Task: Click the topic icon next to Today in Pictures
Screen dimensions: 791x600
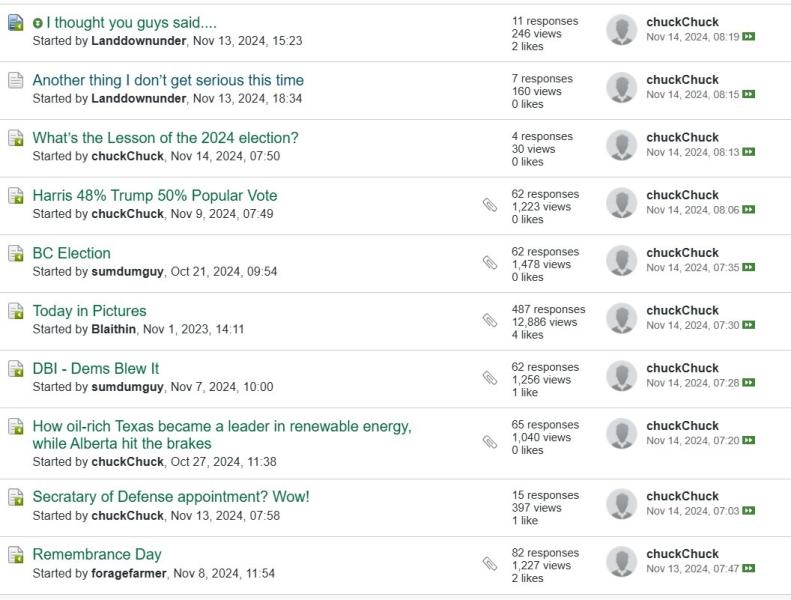Action: 16,311
